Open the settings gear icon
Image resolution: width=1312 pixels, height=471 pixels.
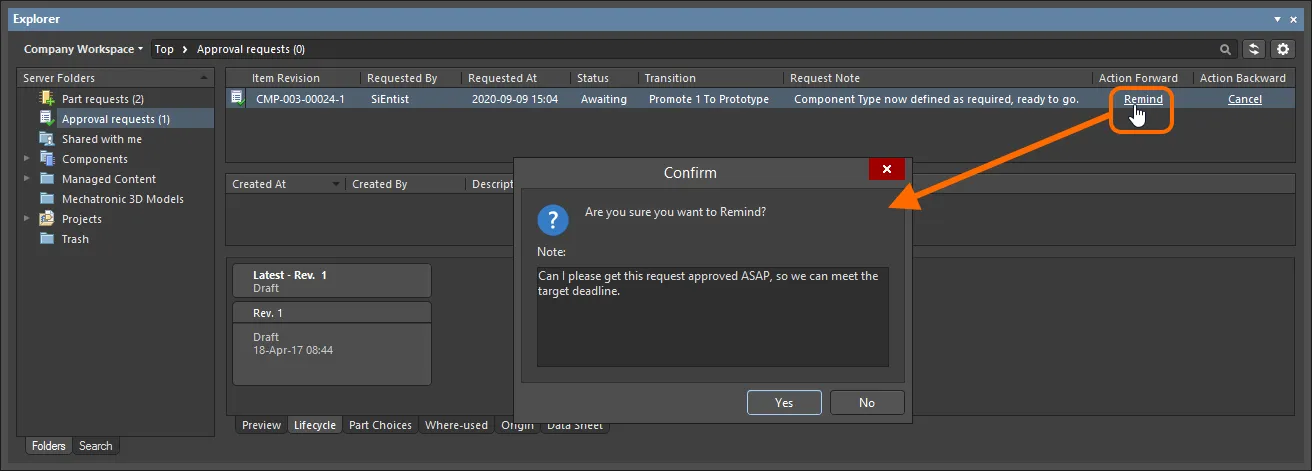click(x=1282, y=49)
